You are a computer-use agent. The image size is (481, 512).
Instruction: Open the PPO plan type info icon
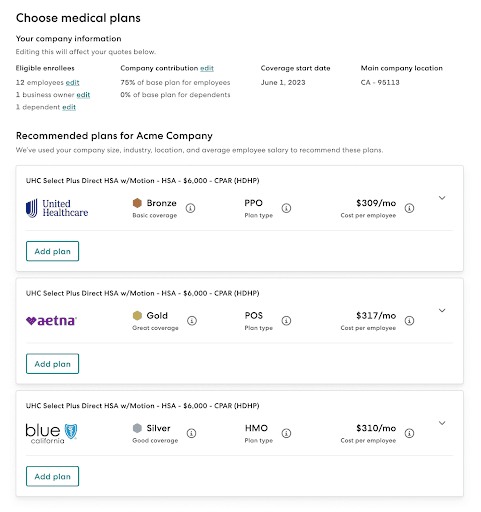pyautogui.click(x=286, y=208)
